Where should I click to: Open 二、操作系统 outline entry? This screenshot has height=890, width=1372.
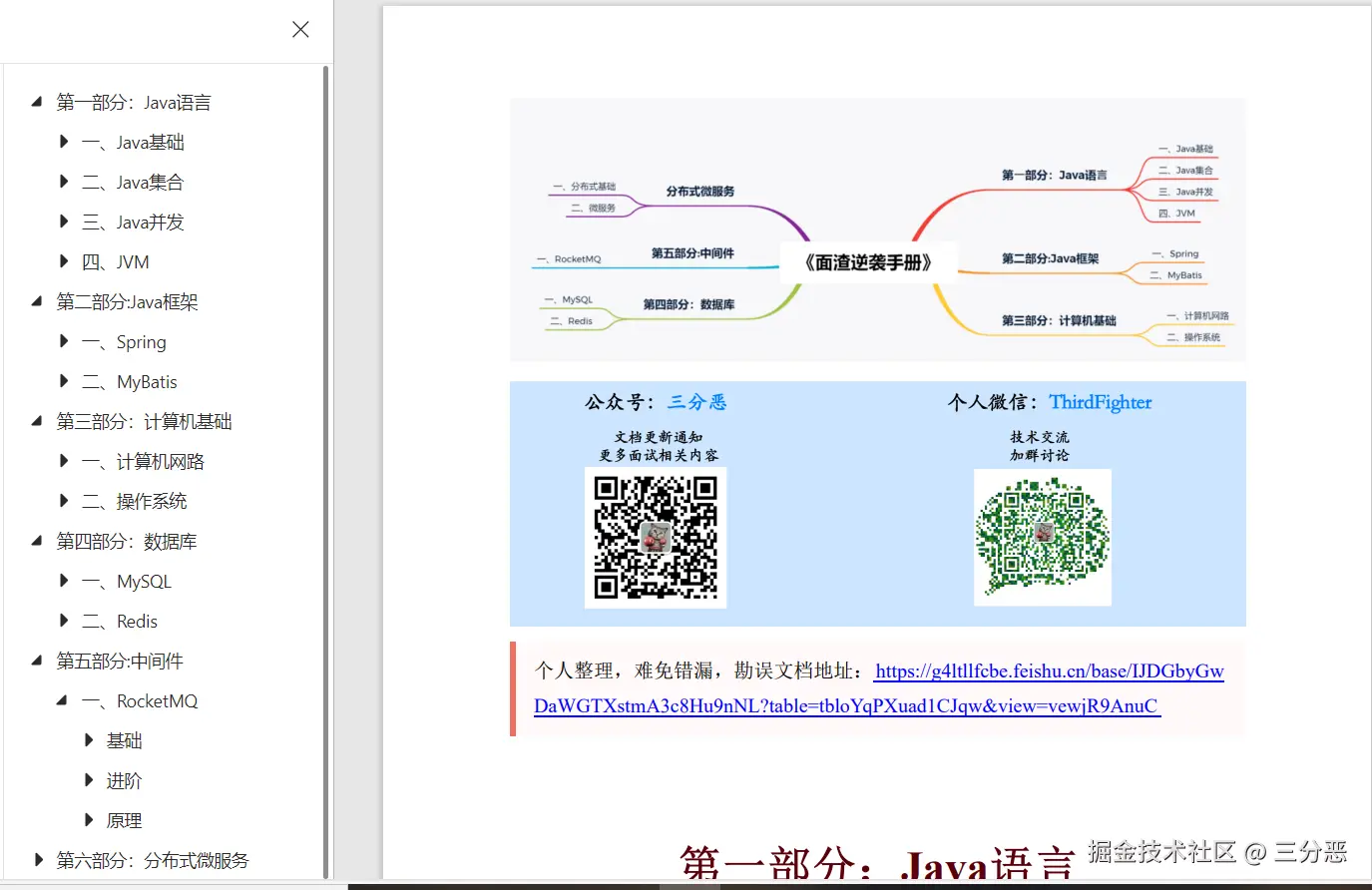pyautogui.click(x=135, y=502)
